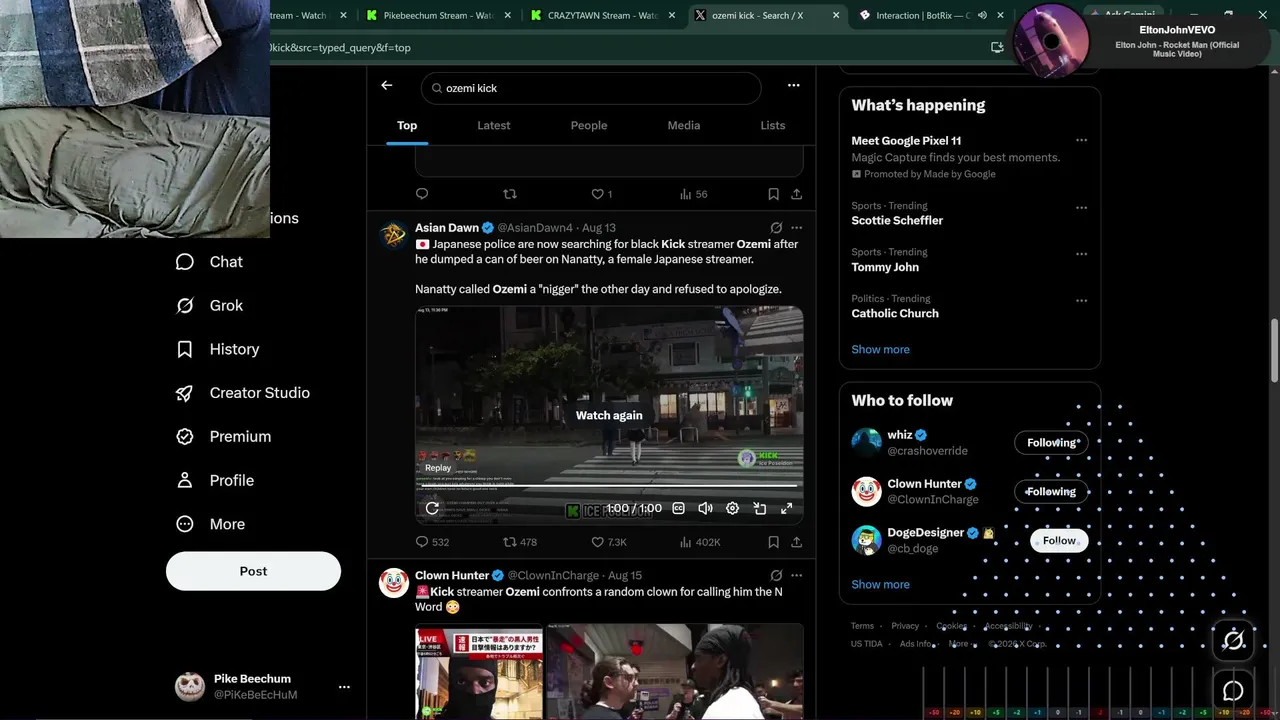This screenshot has height=720, width=1280.
Task: Go to Profile in the sidebar
Action: pyautogui.click(x=214, y=481)
